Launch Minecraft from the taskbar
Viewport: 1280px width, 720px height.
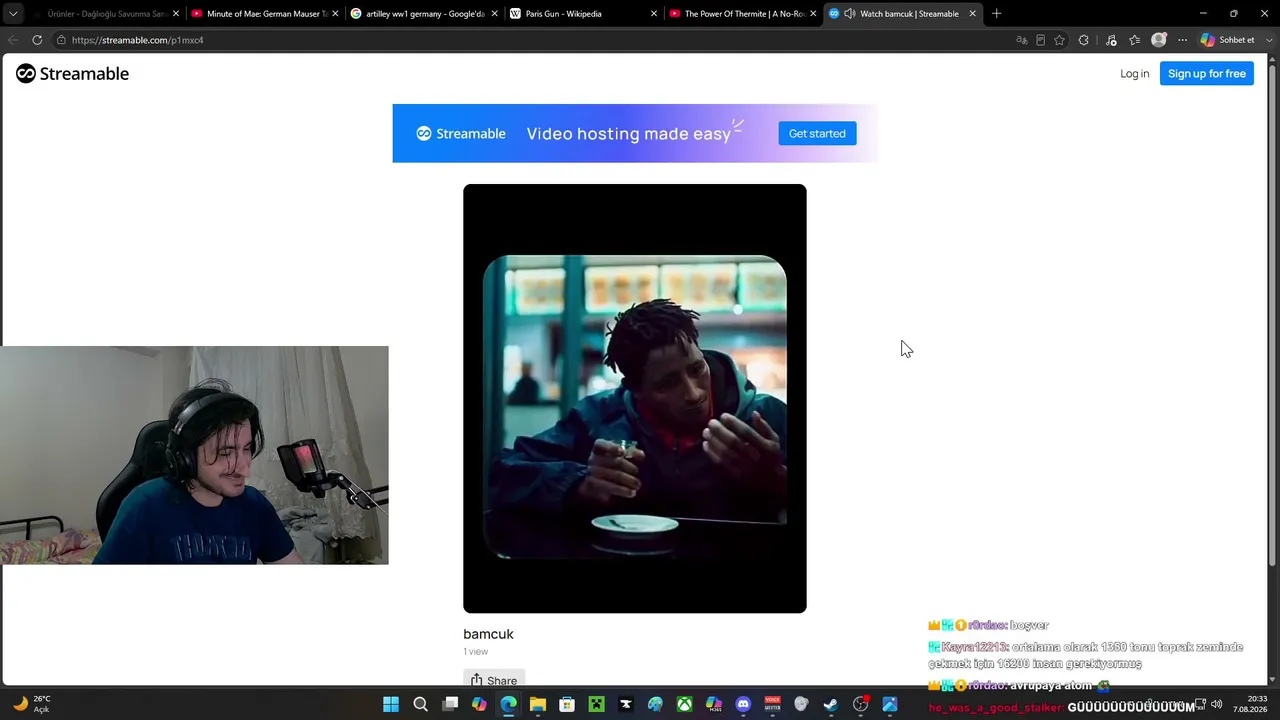(596, 705)
